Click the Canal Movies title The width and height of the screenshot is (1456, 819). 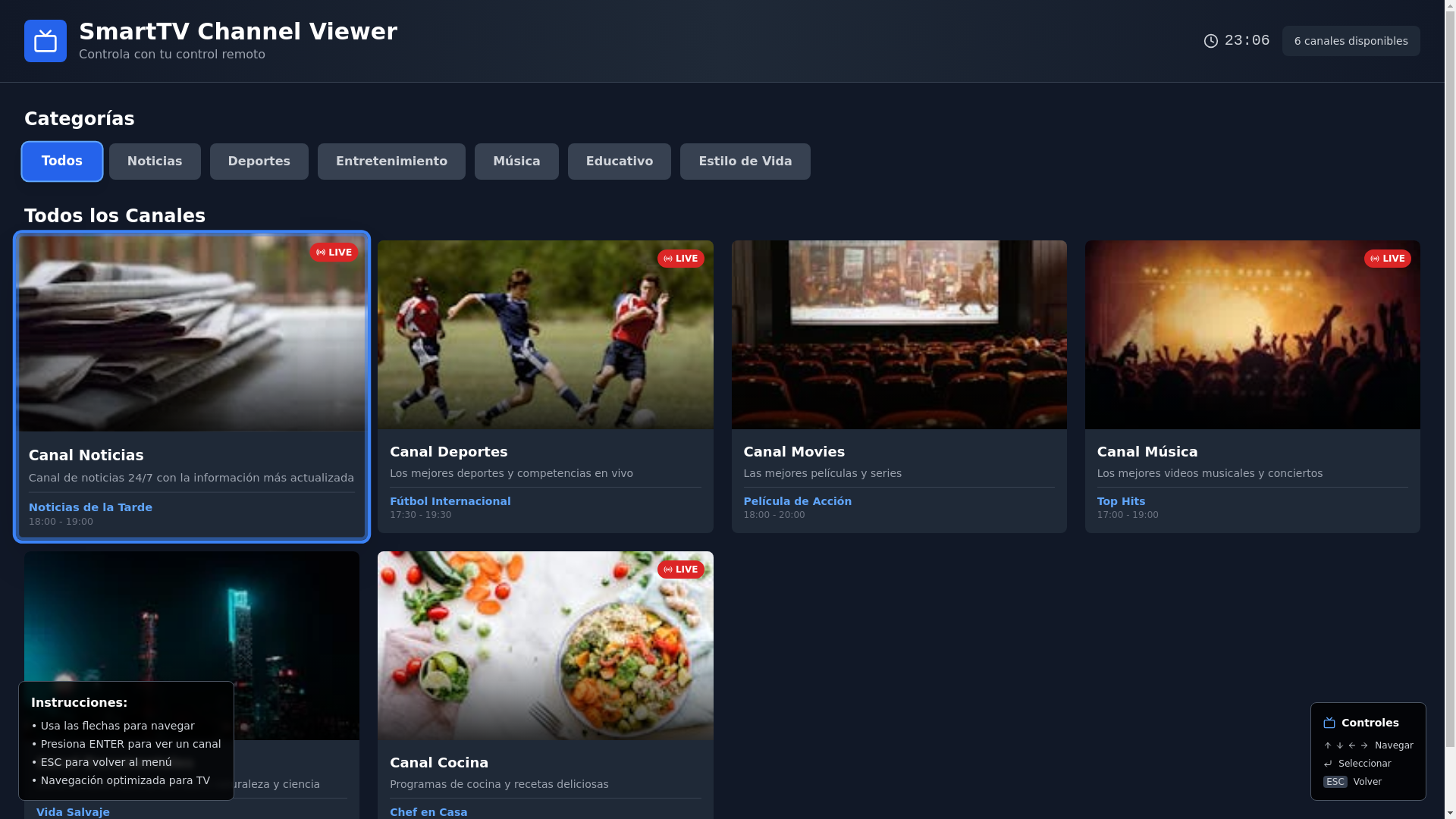click(x=794, y=452)
